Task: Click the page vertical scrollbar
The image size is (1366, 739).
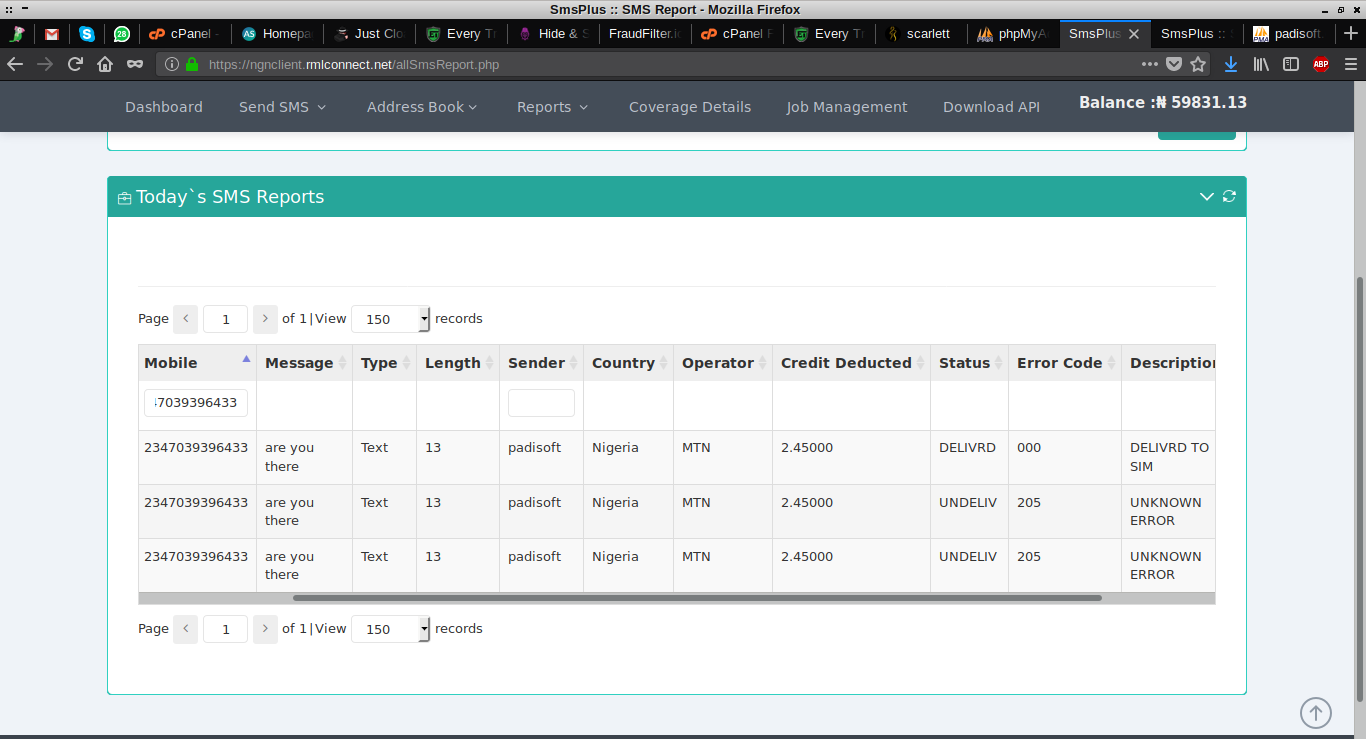Action: tap(1360, 491)
